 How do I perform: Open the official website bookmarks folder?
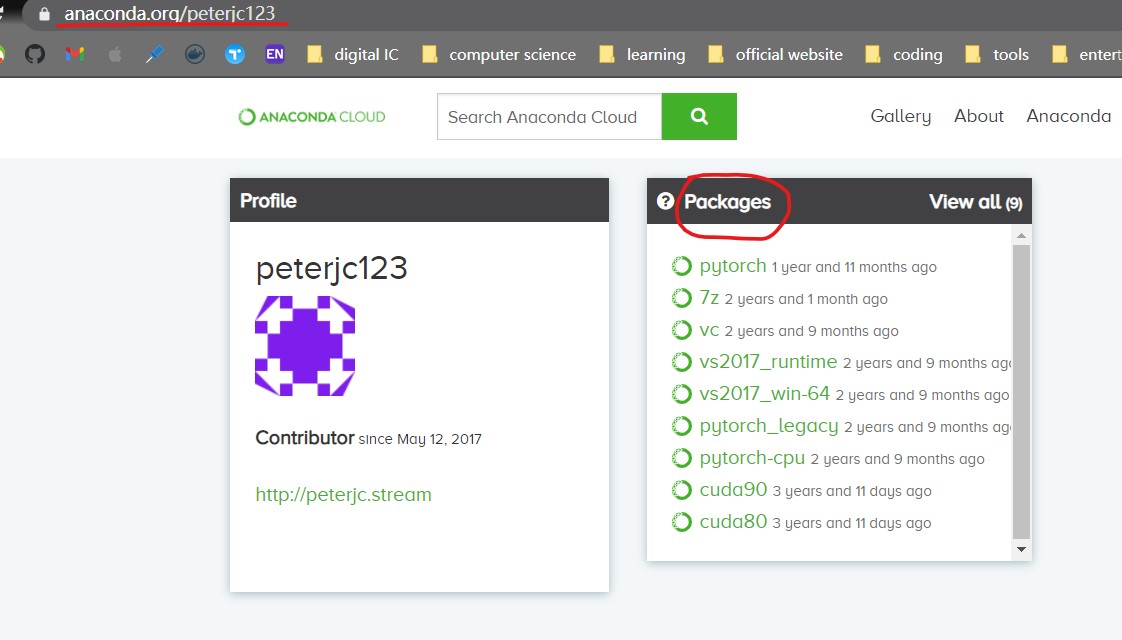point(775,54)
